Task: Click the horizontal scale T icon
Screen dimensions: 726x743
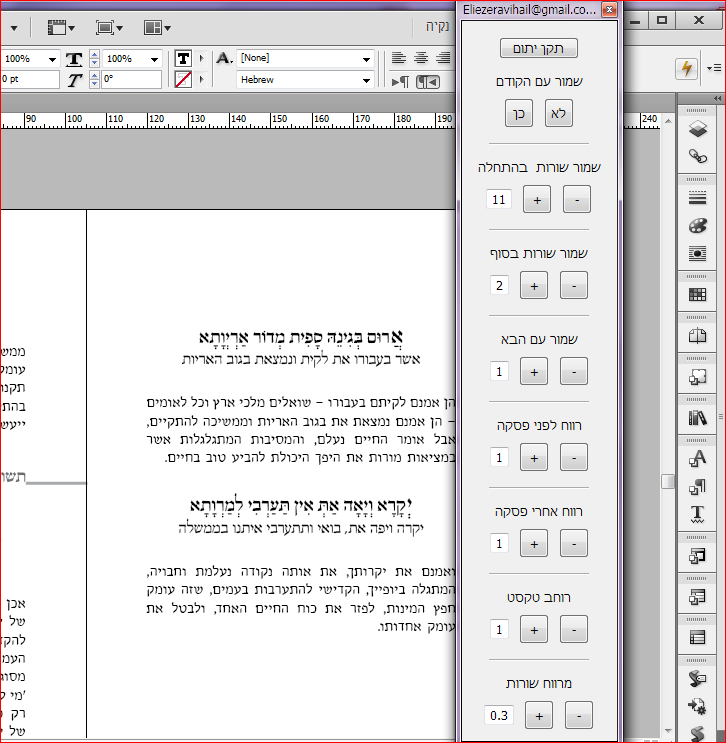Action: coord(74,59)
